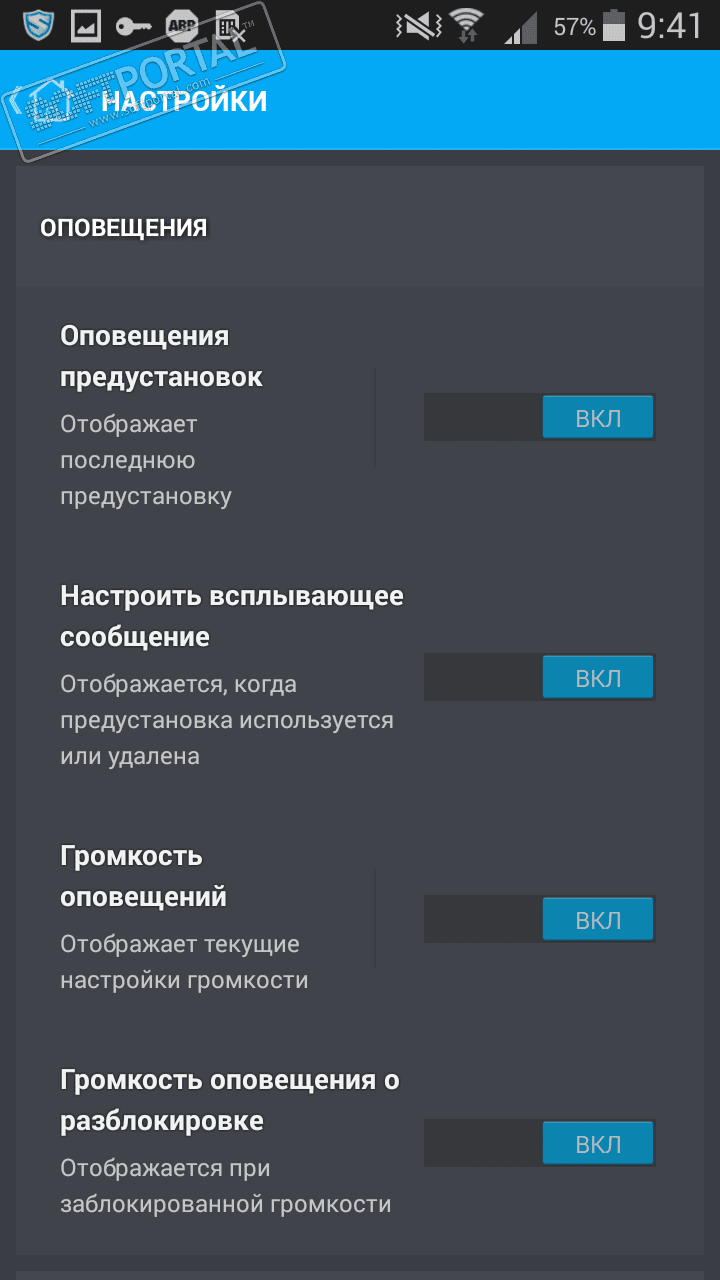Viewport: 720px width, 1280px height.
Task: Toggle the Оповещения предустановок switch
Action: (x=539, y=417)
